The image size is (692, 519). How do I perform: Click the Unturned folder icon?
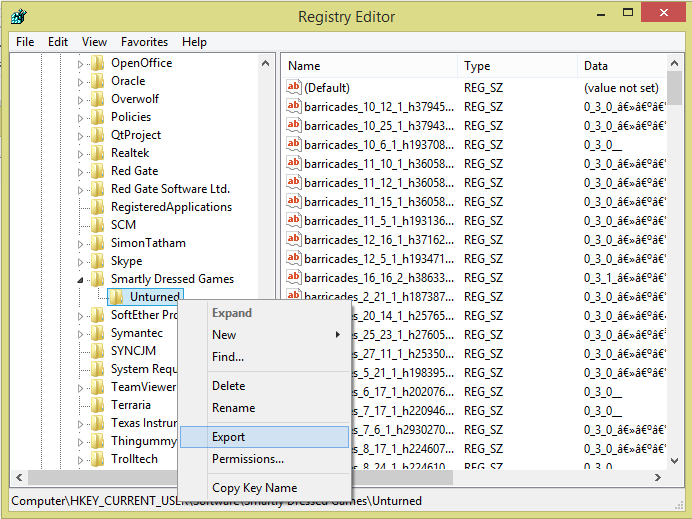(116, 297)
